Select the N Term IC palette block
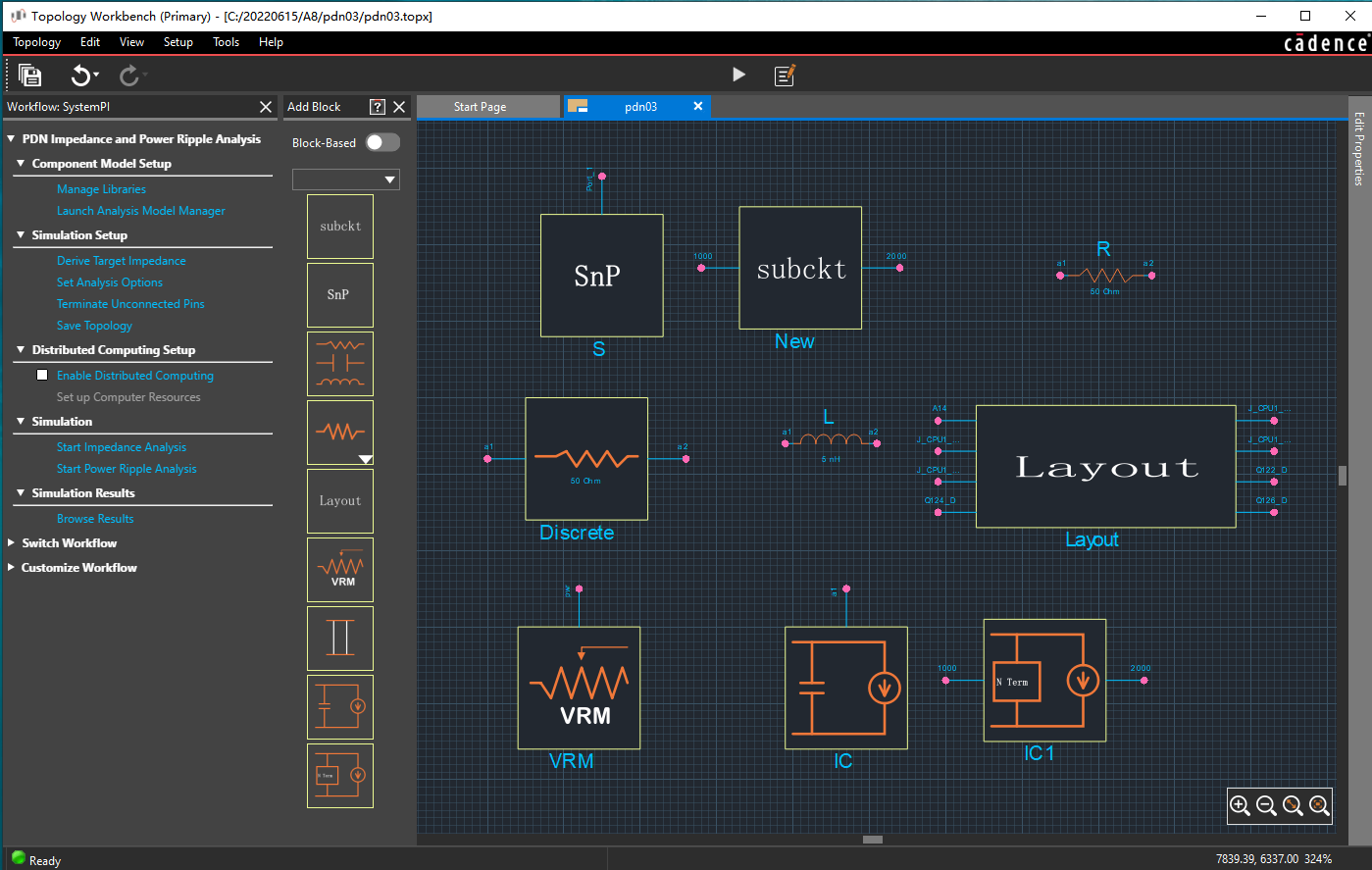This screenshot has height=870, width=1372. coord(340,776)
